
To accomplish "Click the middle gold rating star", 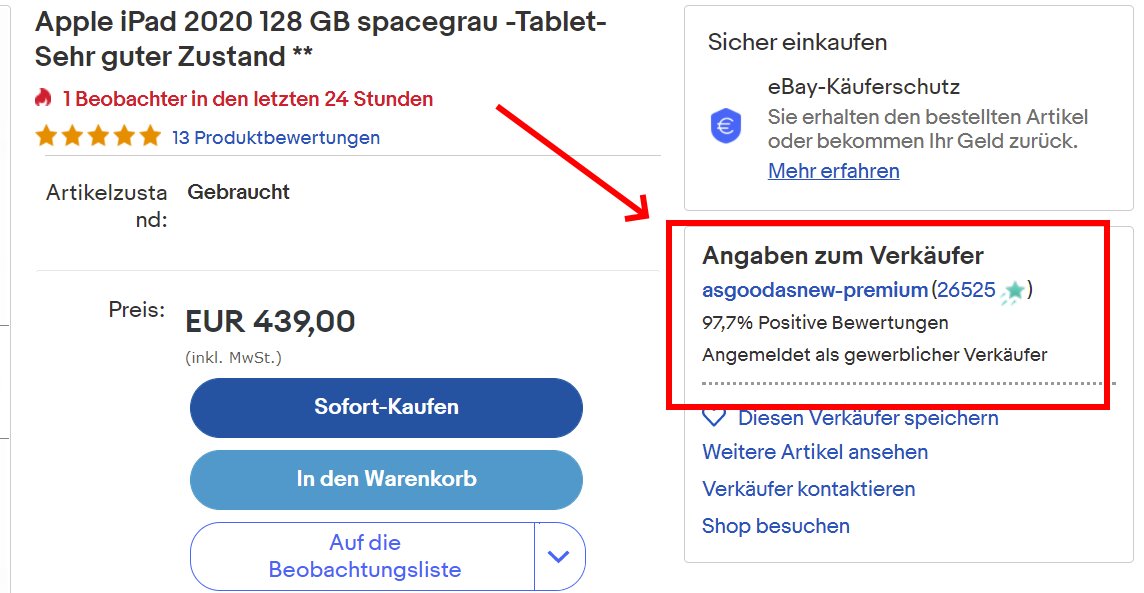I will pyautogui.click(x=99, y=135).
